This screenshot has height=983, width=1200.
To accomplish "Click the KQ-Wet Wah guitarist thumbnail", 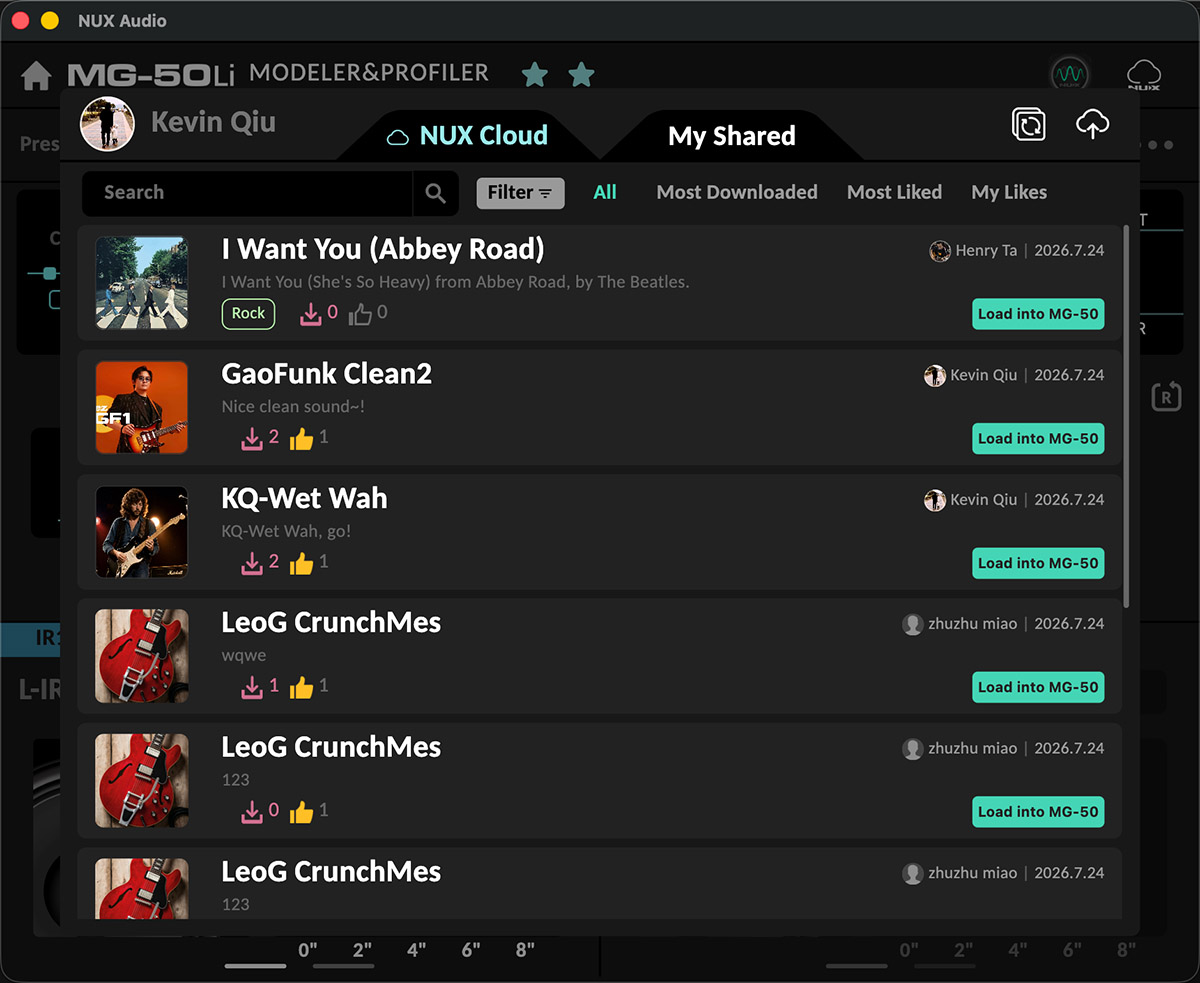I will 141,531.
